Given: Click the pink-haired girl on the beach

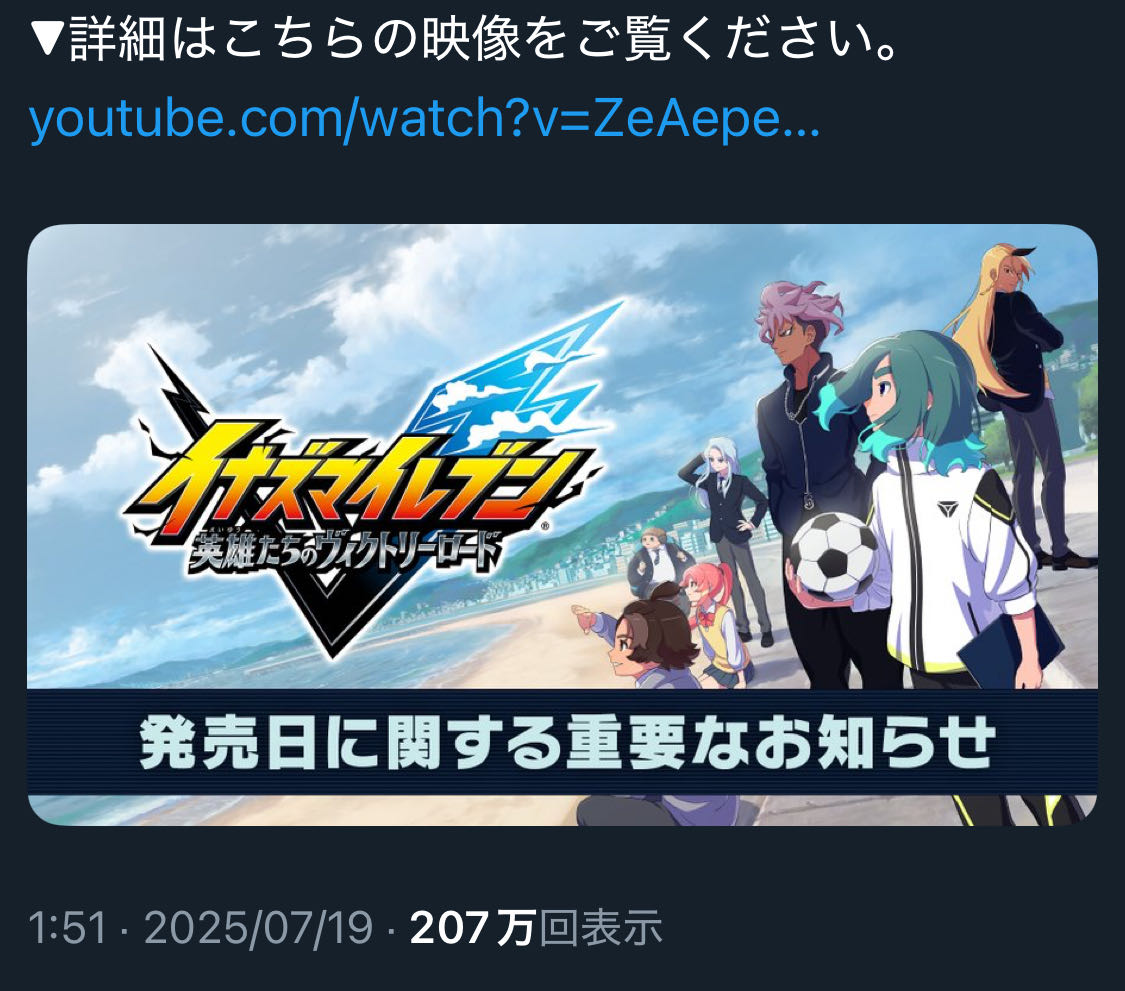Looking at the screenshot, I should (717, 624).
